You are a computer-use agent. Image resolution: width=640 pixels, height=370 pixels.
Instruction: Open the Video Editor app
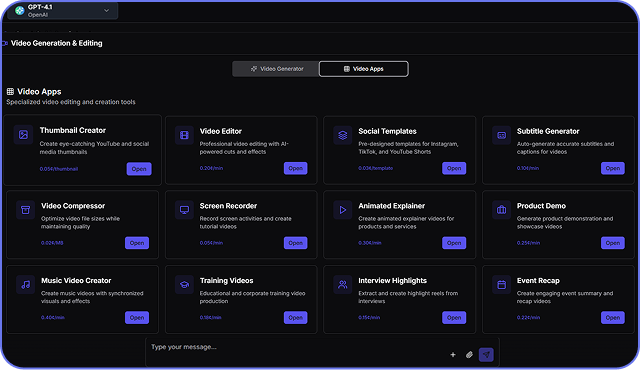(296, 168)
